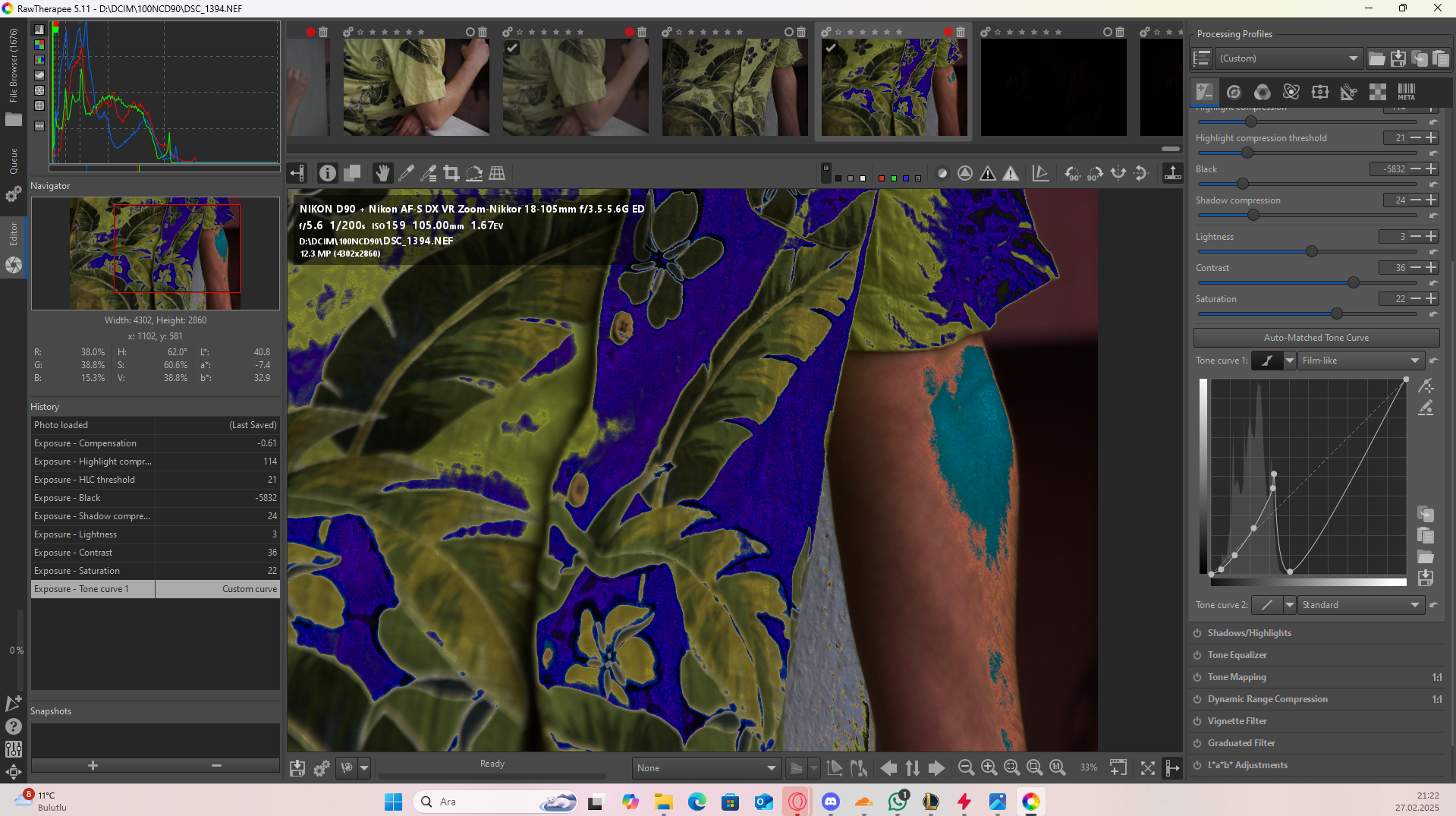This screenshot has width=1456, height=816.
Task: Reset the Lightness slider to default
Action: click(1433, 252)
